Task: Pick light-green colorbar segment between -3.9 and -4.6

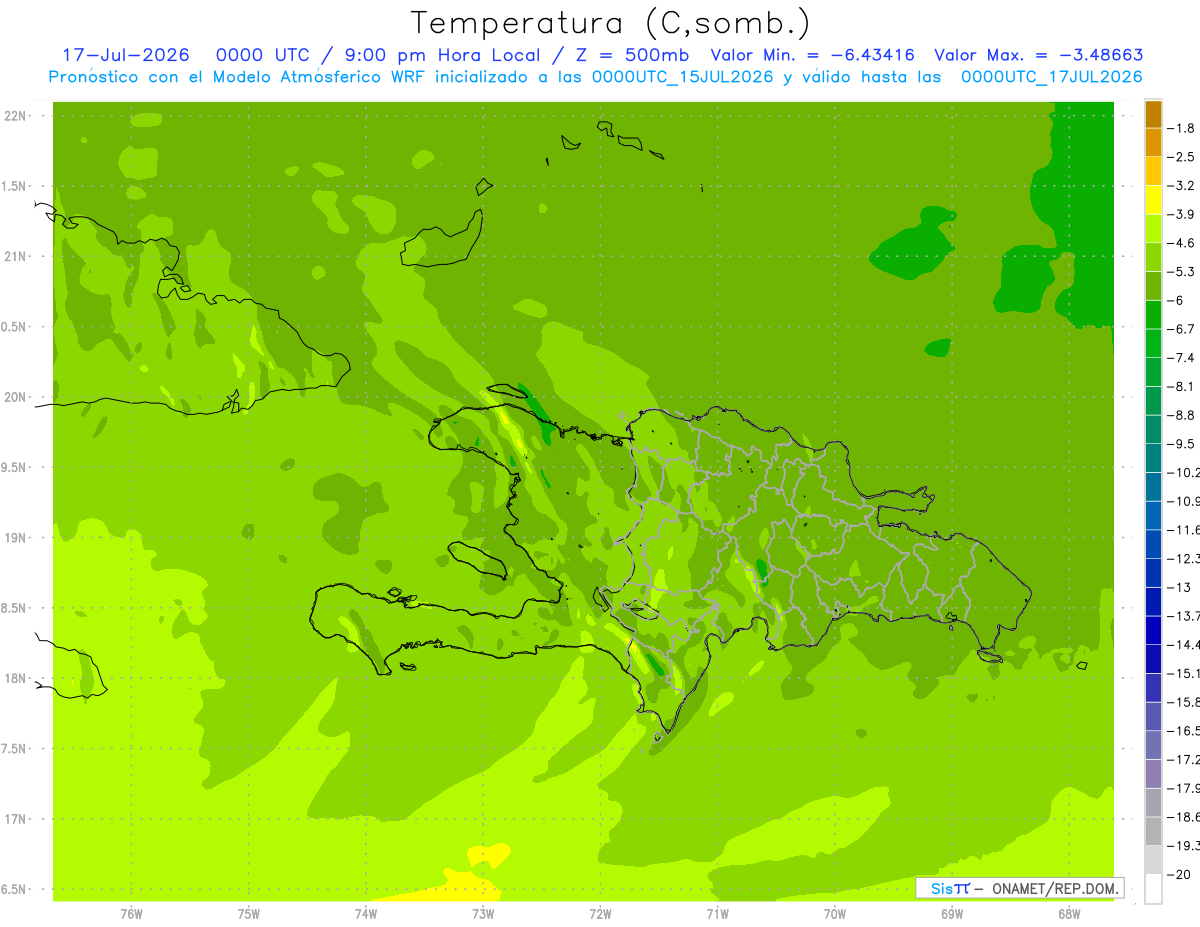Action: 1153,229
